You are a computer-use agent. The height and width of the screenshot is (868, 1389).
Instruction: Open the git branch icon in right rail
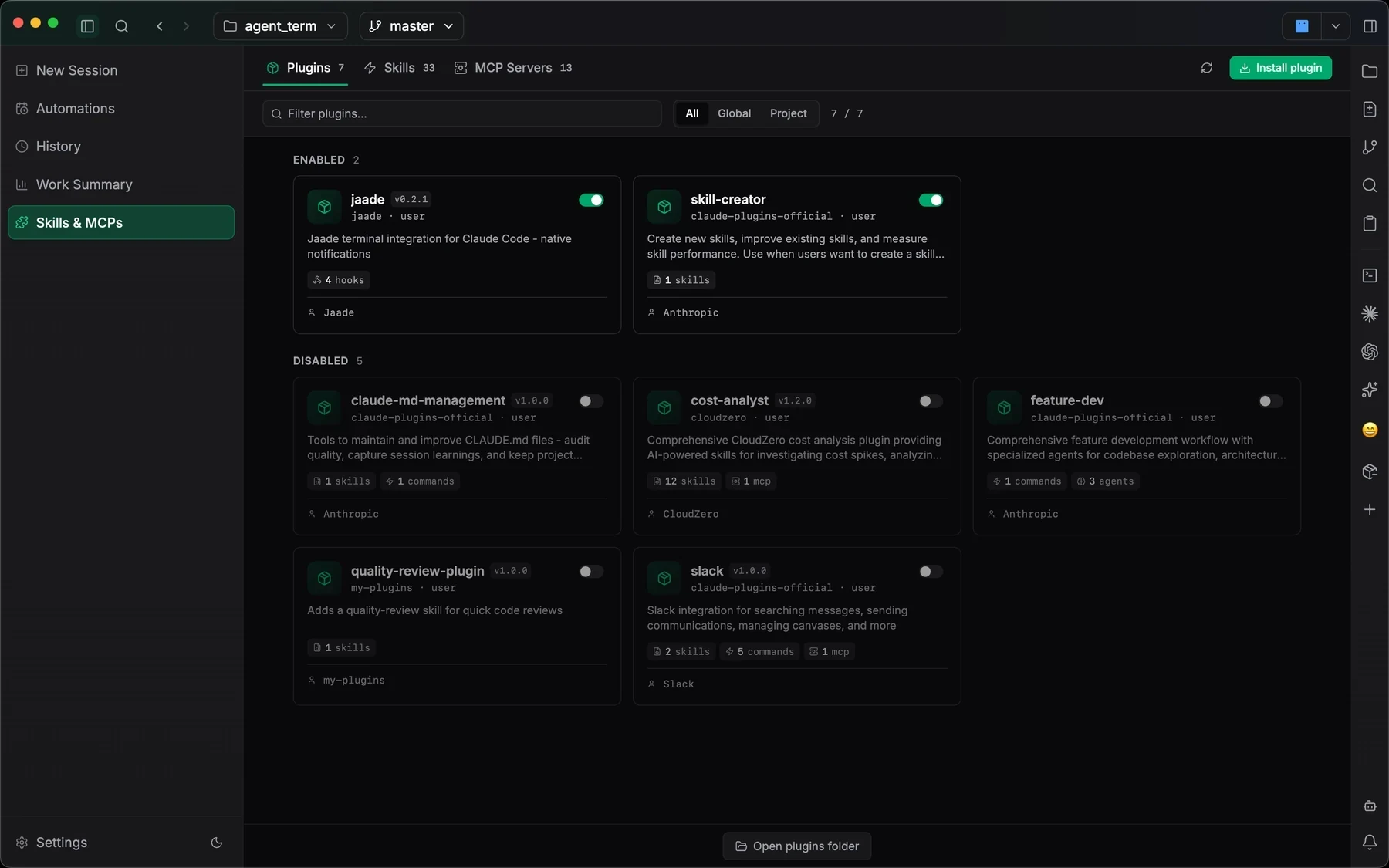(1370, 147)
